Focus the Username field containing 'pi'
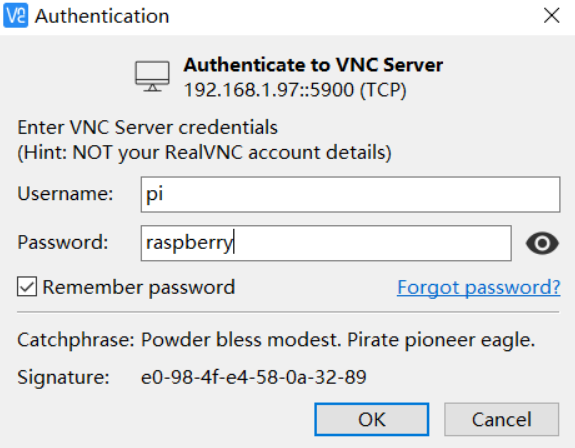This screenshot has height=448, width=575. point(351,194)
